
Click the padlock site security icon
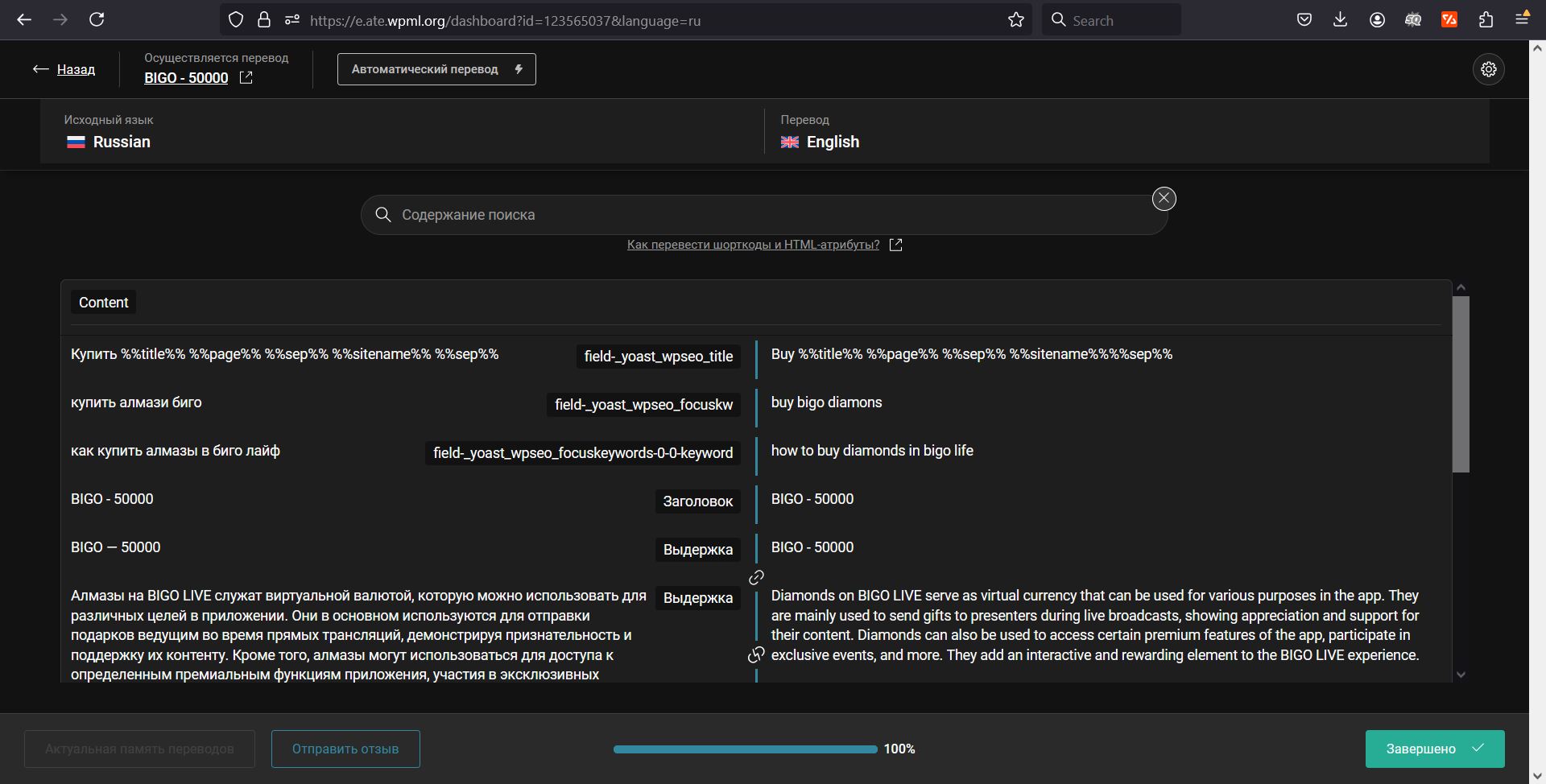(264, 20)
